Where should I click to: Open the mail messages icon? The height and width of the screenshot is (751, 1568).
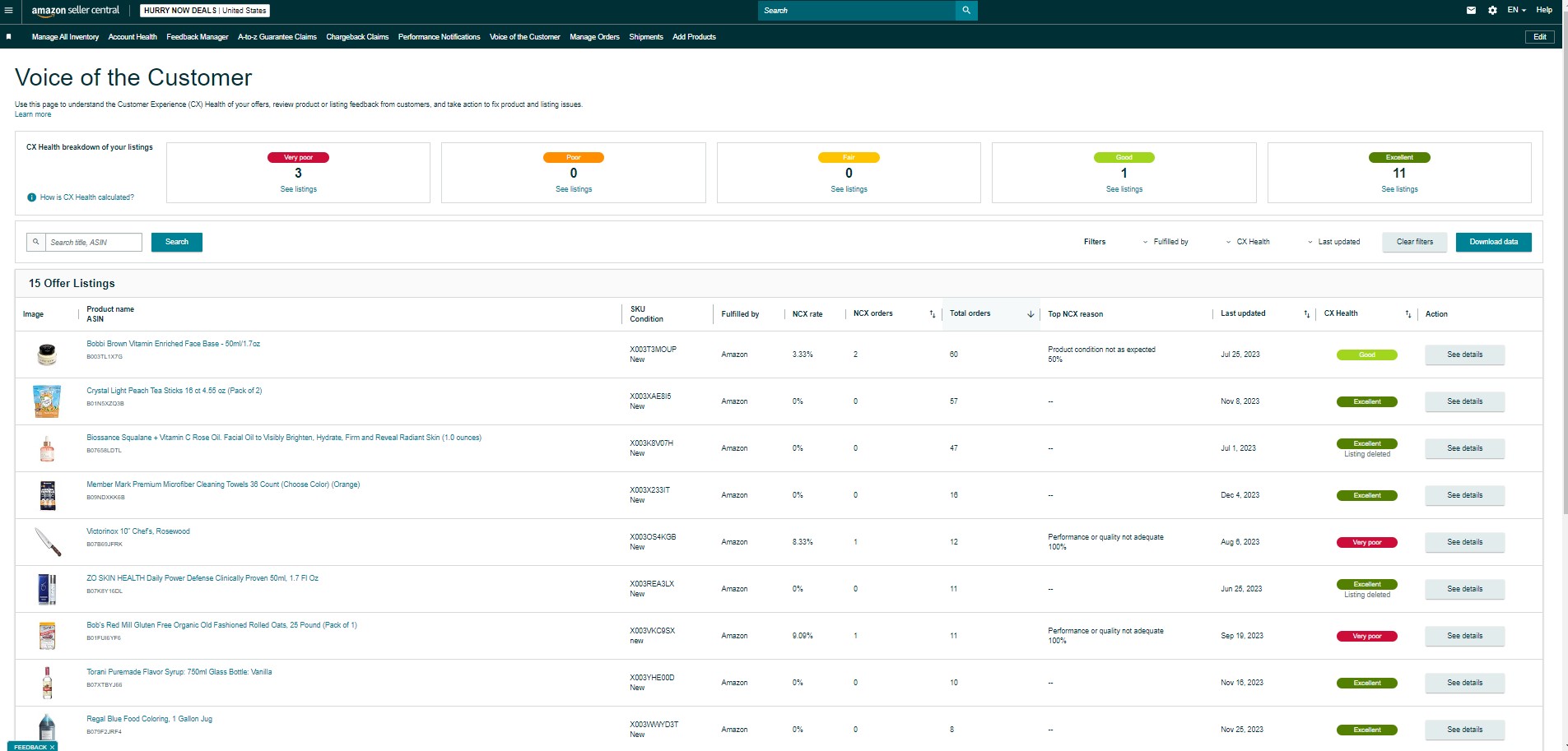point(1471,11)
